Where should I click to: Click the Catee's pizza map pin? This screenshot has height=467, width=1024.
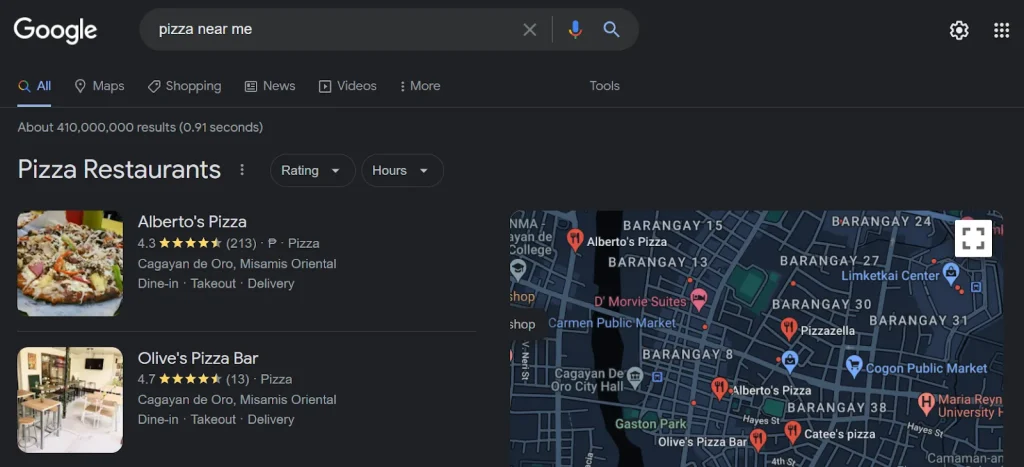tap(793, 432)
